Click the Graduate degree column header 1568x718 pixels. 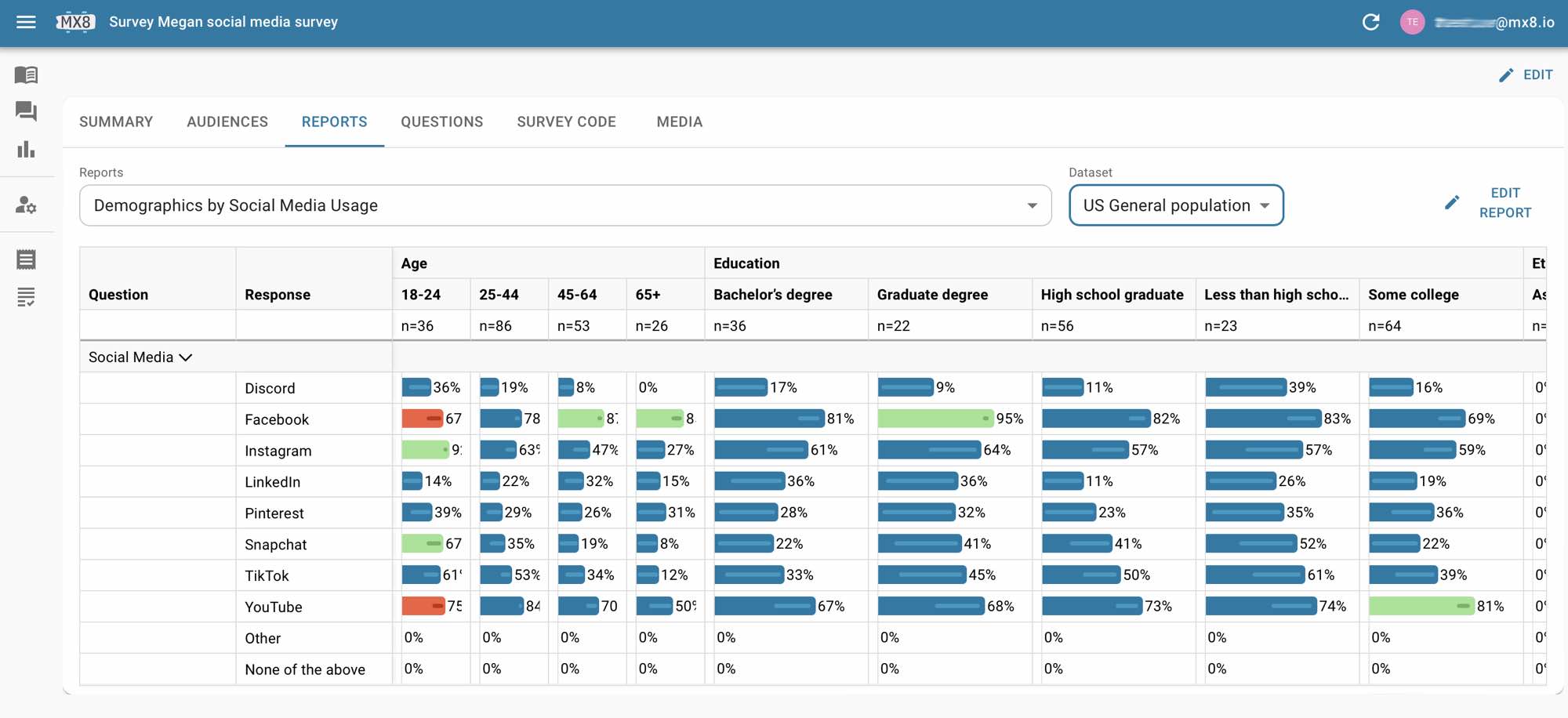932,295
